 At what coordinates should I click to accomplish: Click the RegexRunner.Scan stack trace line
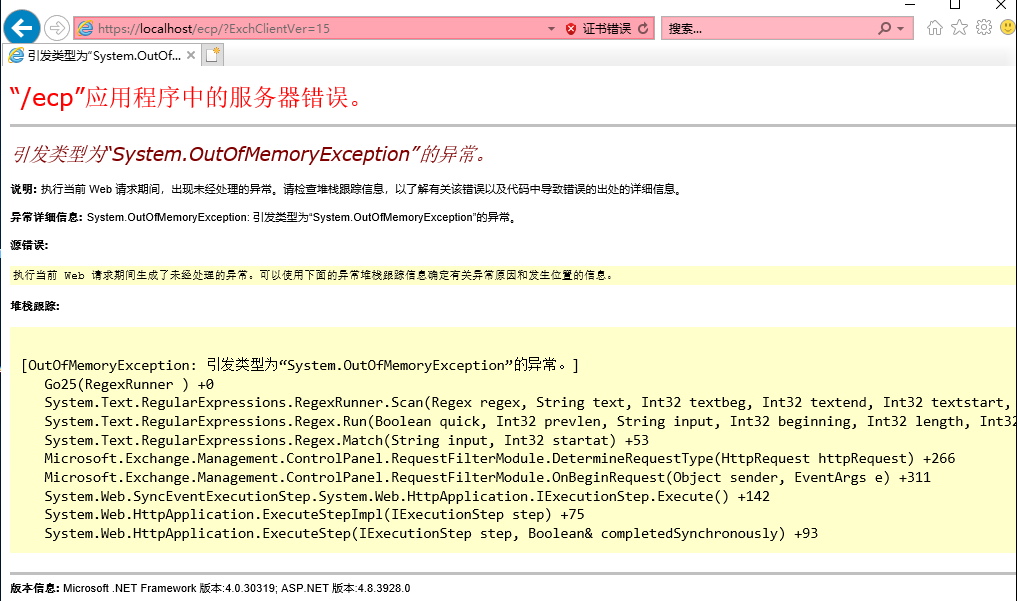click(527, 403)
